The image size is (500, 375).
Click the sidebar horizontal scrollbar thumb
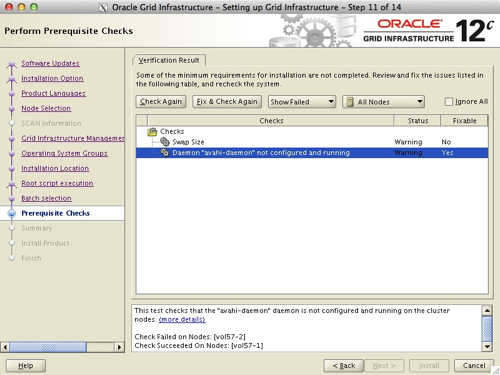(x=48, y=347)
